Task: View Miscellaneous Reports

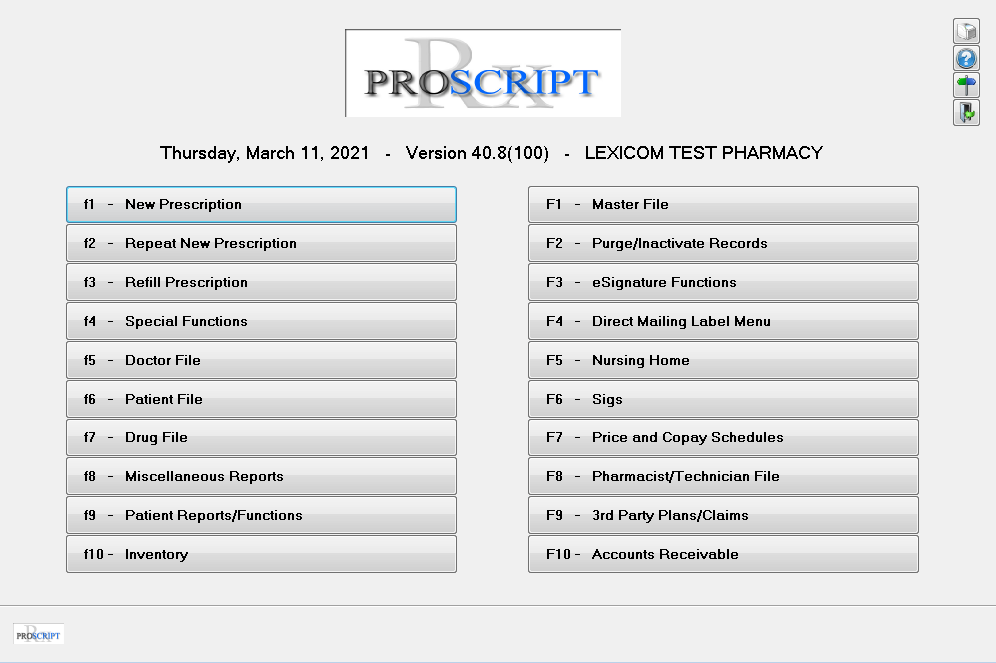Action: [260, 476]
